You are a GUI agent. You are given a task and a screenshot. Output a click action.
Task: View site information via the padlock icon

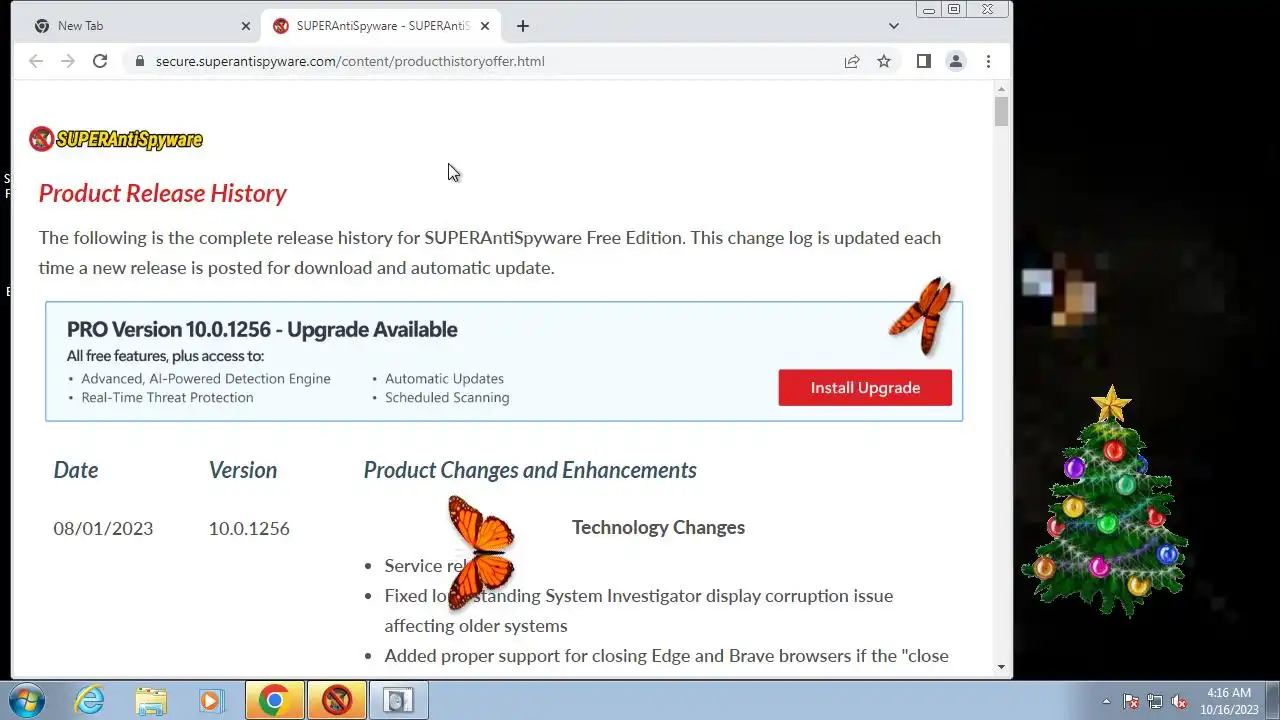(139, 61)
